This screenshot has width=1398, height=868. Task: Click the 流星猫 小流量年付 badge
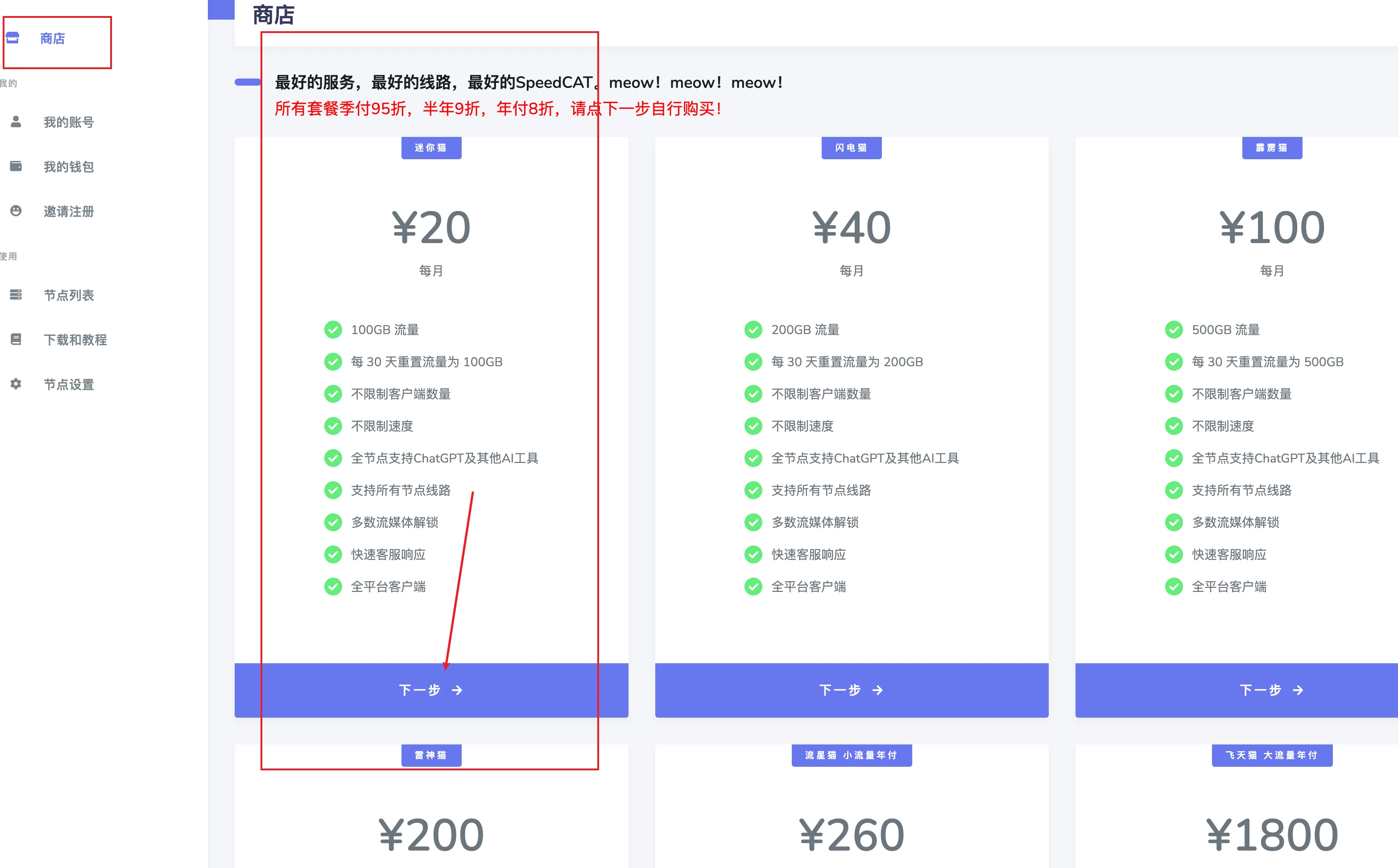(x=852, y=756)
